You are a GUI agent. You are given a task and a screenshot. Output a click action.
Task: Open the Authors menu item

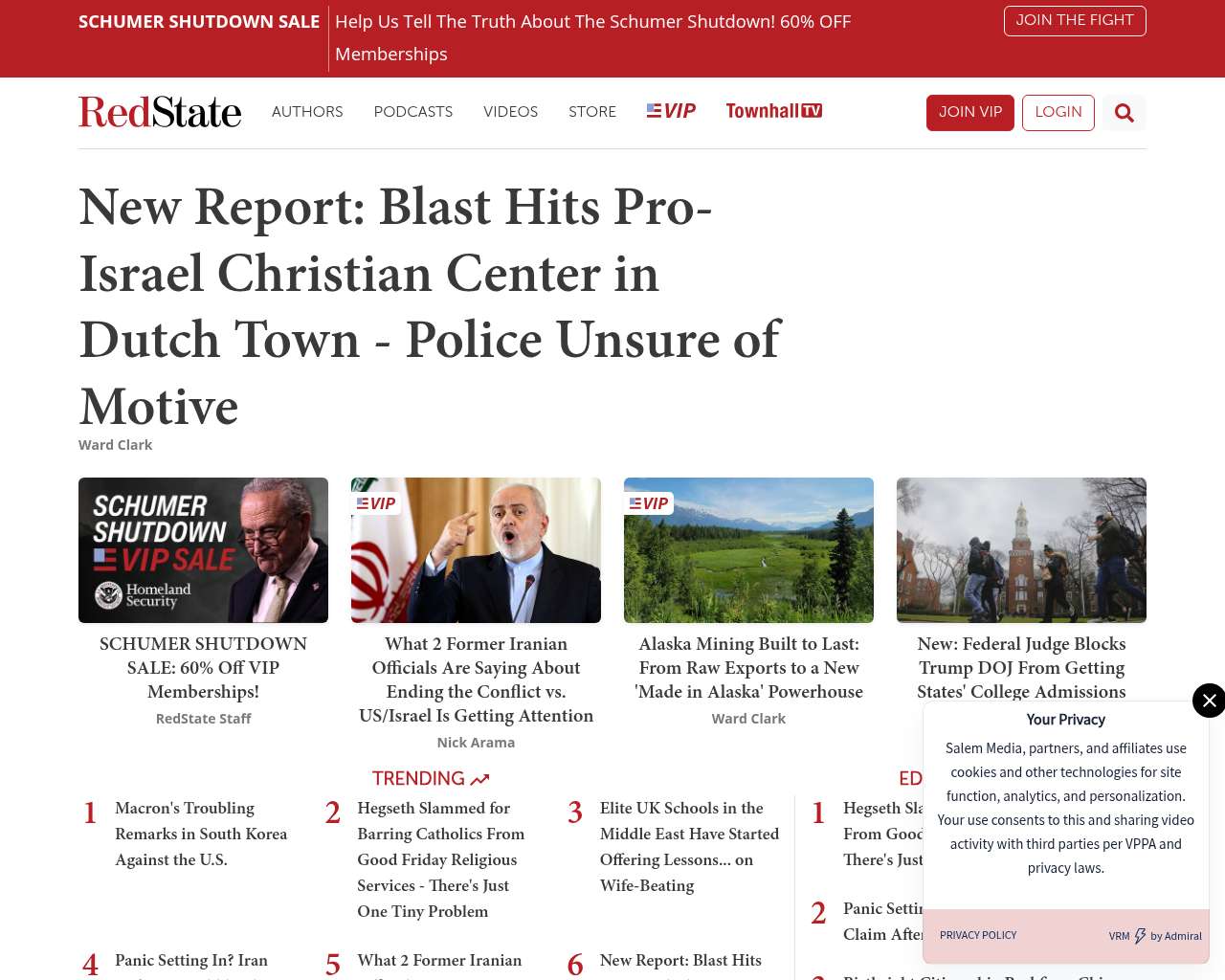tap(307, 112)
